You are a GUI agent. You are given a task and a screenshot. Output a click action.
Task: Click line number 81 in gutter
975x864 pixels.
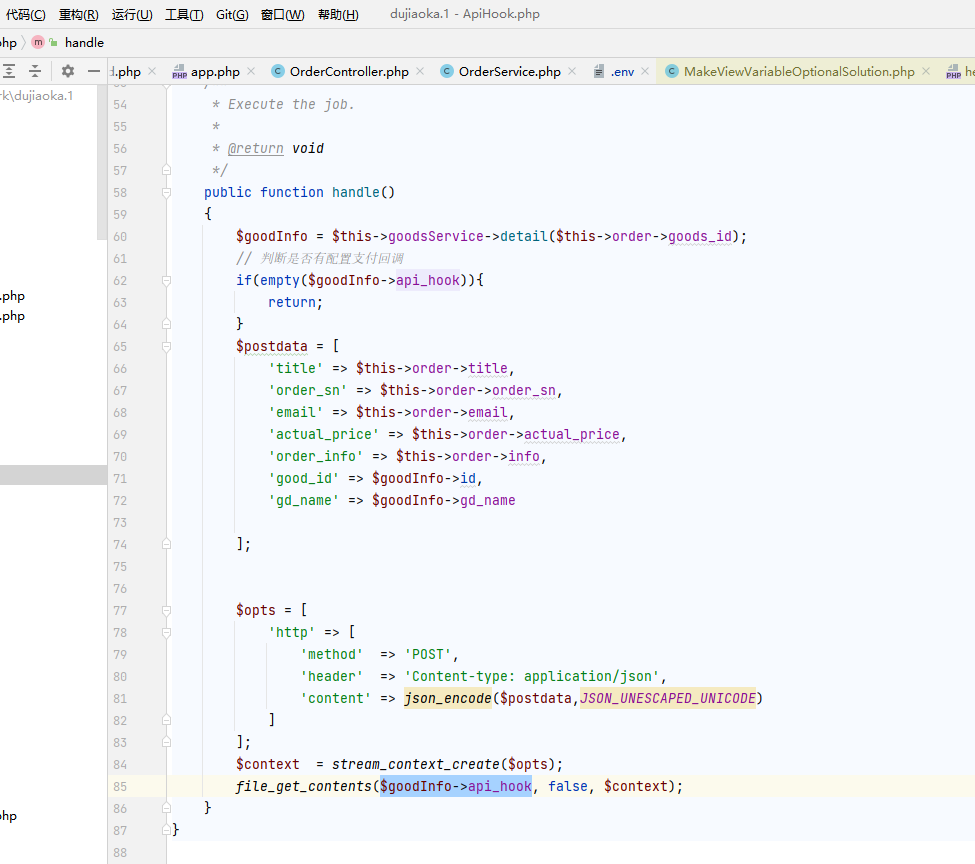coord(120,699)
